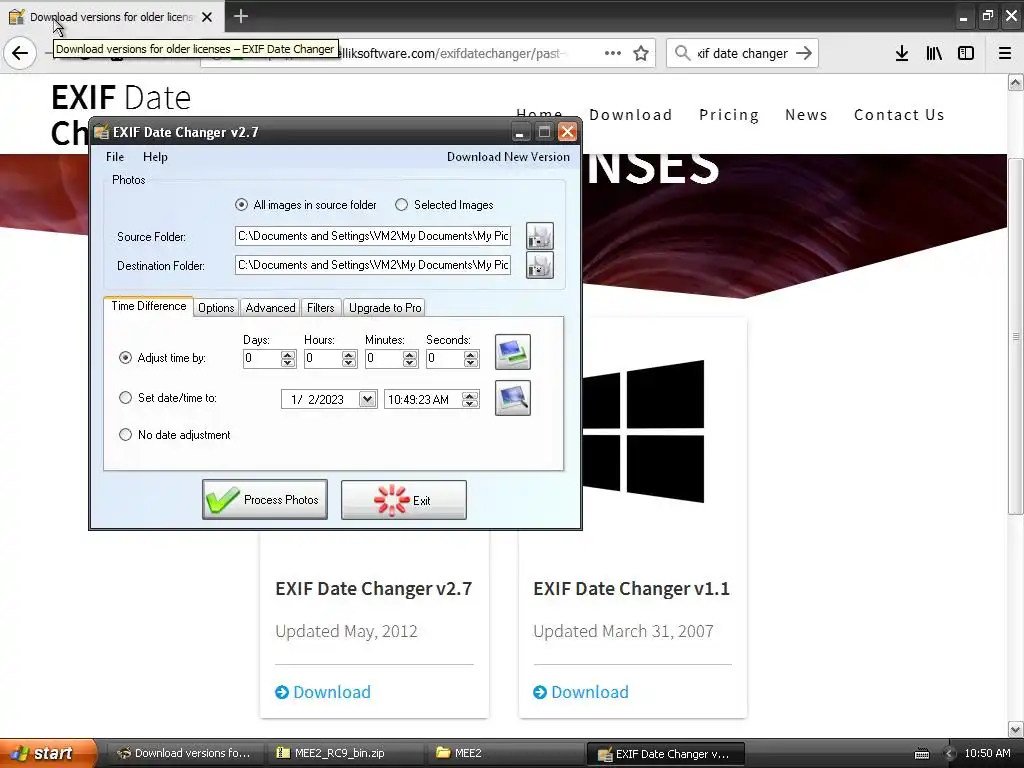Open the Help menu

coord(155,157)
